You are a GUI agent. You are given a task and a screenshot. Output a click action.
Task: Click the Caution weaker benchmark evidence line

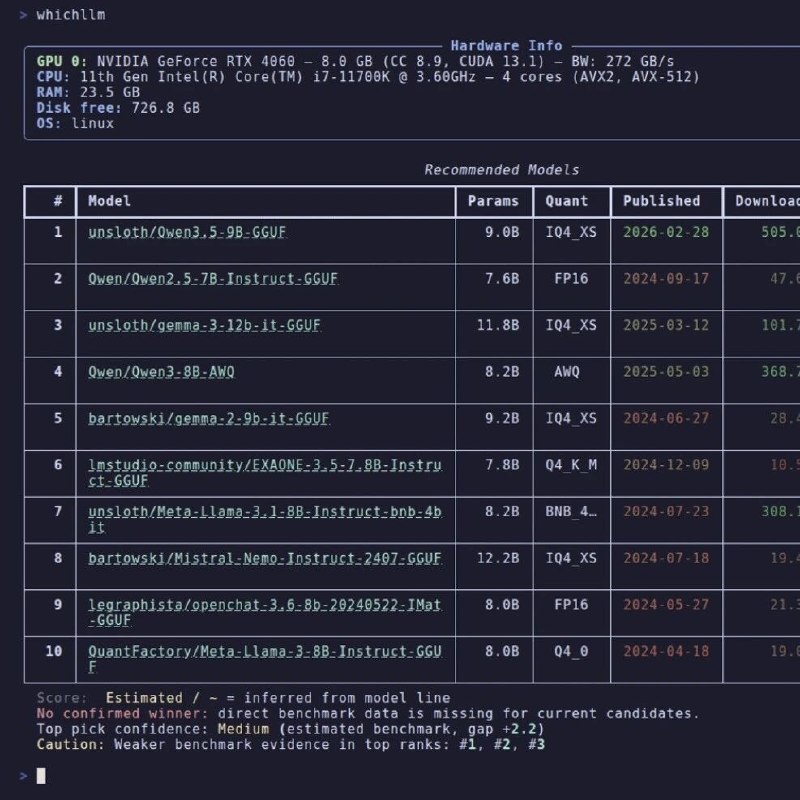(290, 744)
